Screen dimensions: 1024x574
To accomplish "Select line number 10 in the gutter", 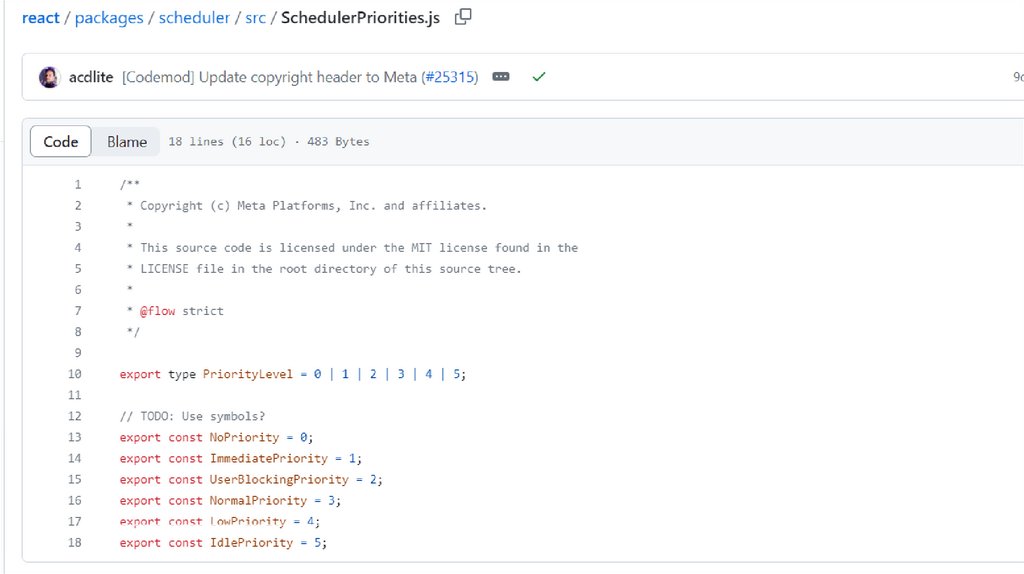I will tap(75, 374).
